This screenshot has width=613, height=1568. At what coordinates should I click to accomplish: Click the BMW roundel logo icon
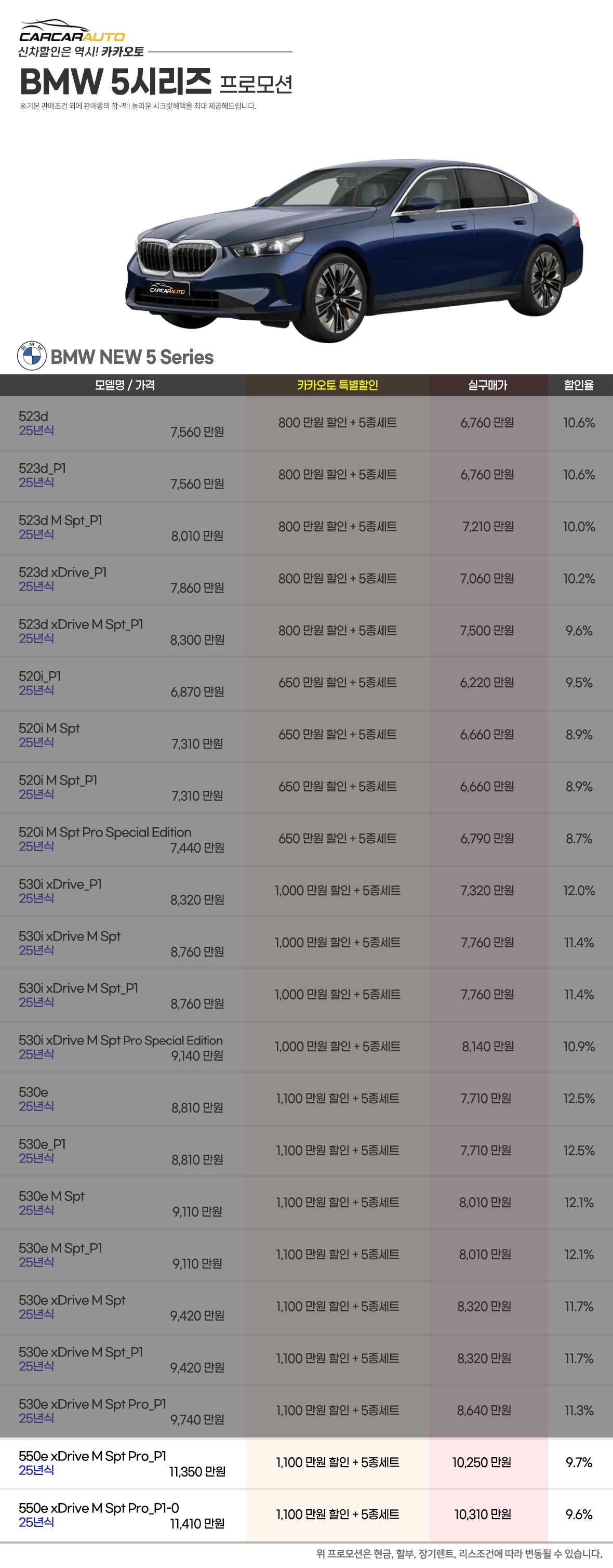tap(32, 356)
